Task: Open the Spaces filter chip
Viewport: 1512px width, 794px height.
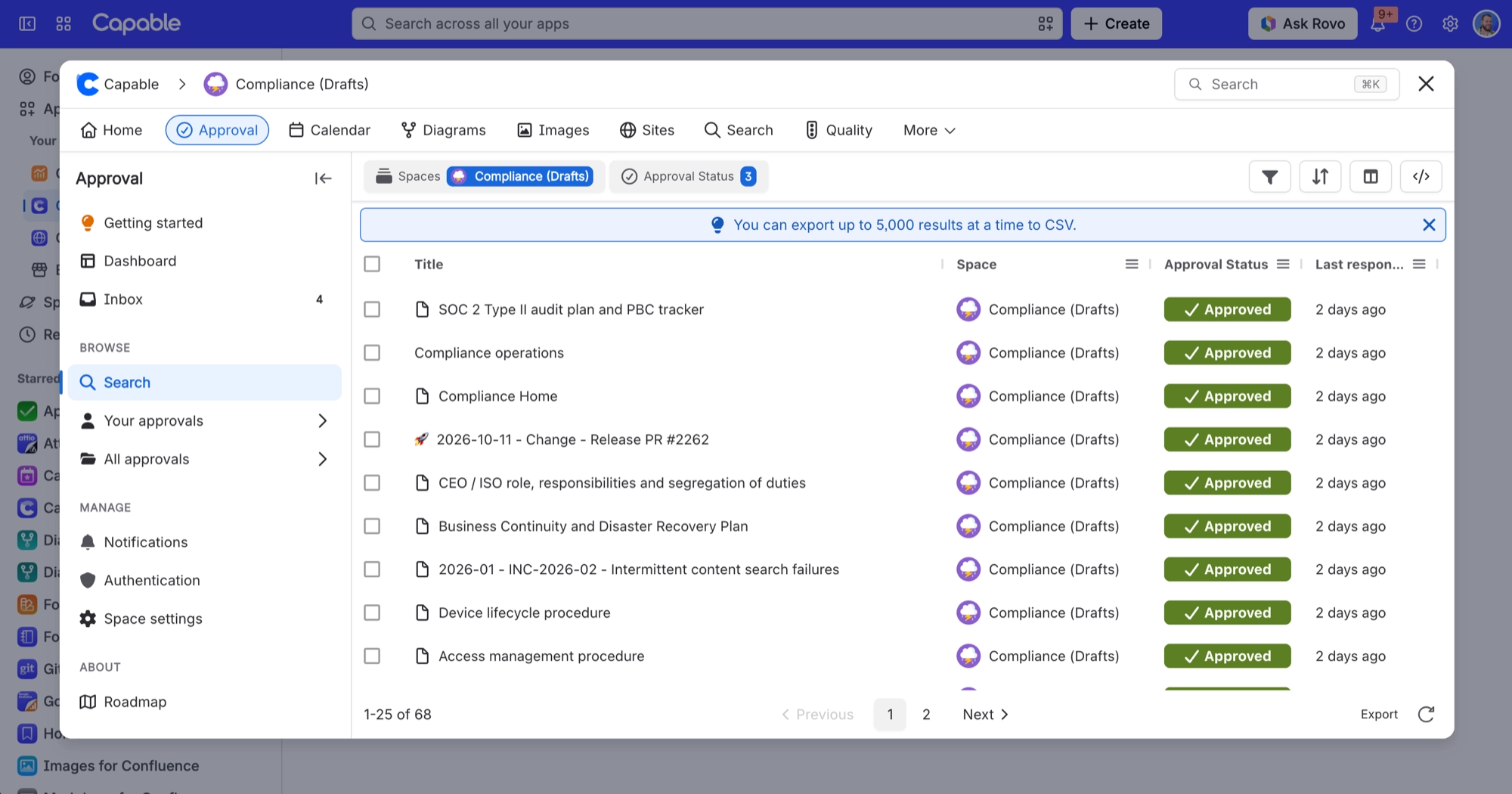Action: (484, 177)
